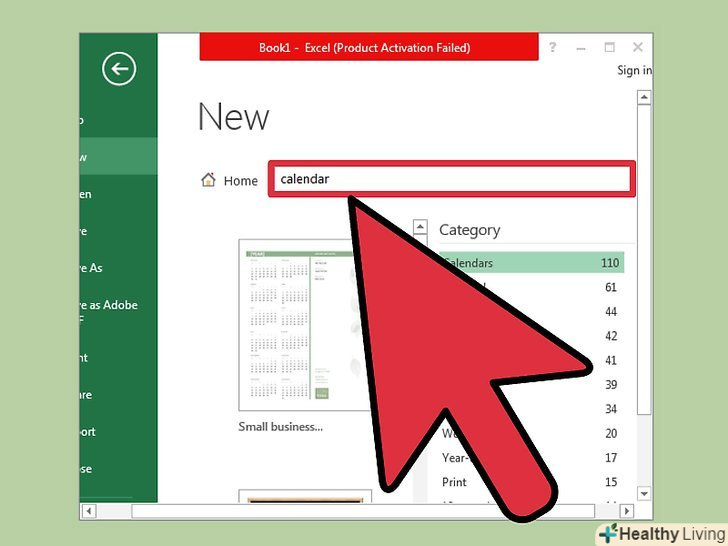Viewport: 728px width, 546px height.
Task: Open the Help question mark icon
Action: pyautogui.click(x=552, y=47)
